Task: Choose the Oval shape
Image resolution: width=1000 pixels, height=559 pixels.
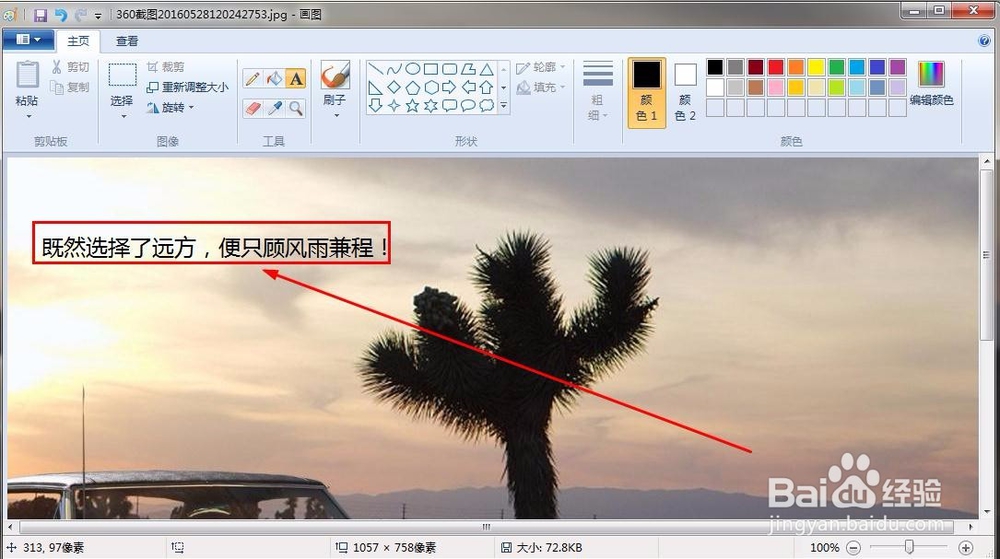Action: point(413,69)
